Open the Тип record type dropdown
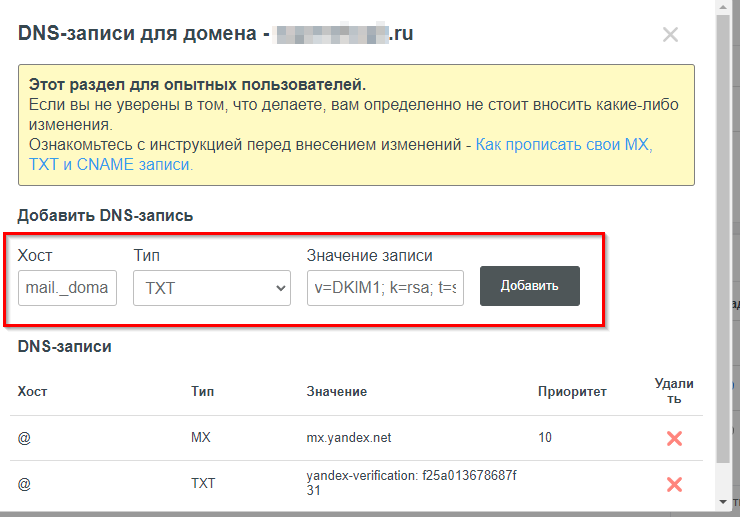740x517 pixels. tap(211, 289)
